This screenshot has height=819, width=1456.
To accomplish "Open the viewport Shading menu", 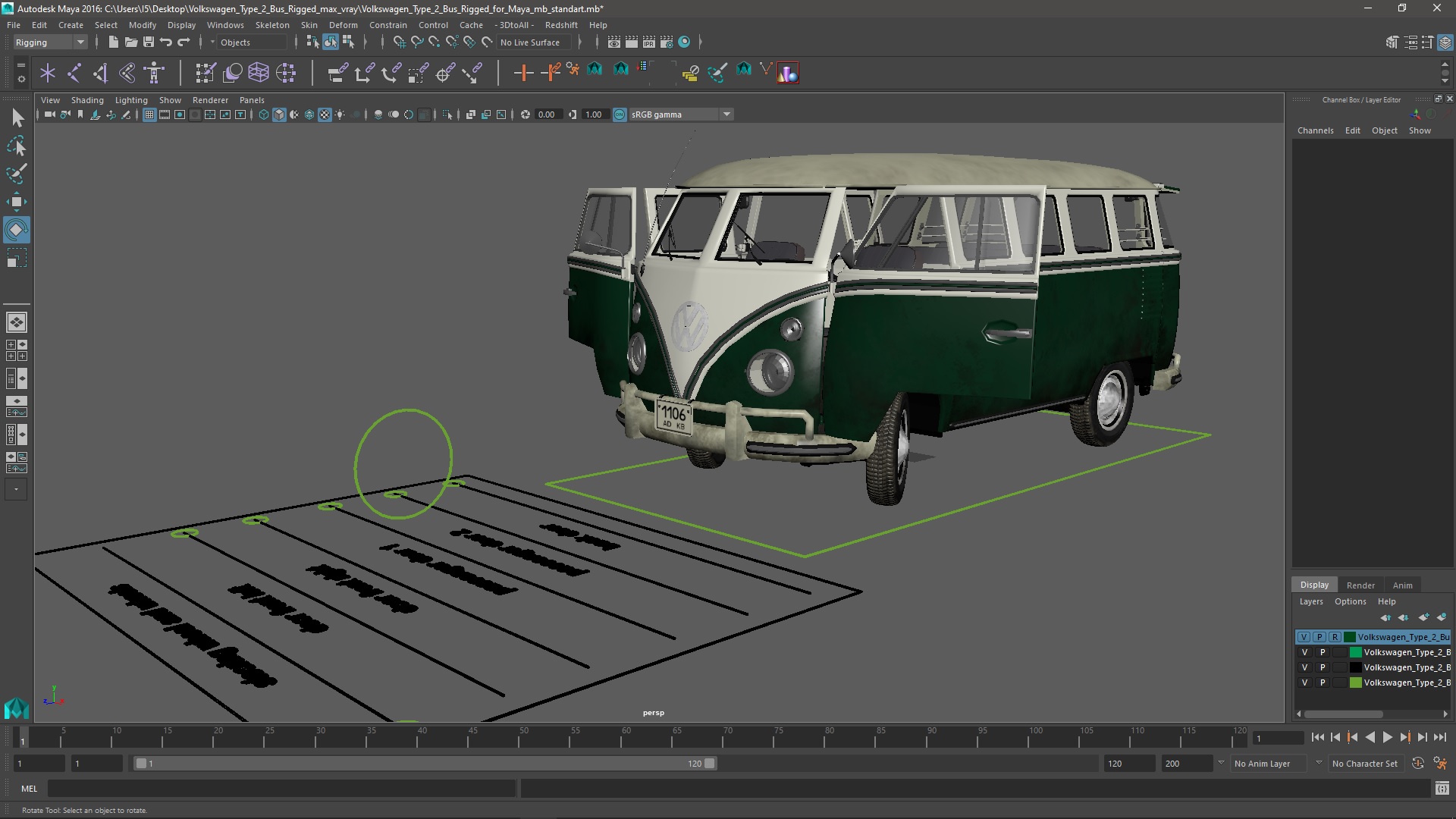I will pyautogui.click(x=87, y=100).
